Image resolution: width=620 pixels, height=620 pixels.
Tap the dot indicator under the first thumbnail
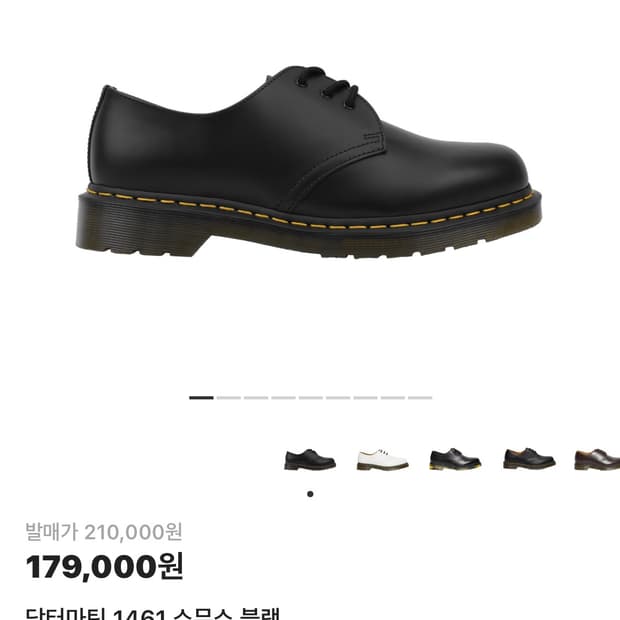click(310, 494)
